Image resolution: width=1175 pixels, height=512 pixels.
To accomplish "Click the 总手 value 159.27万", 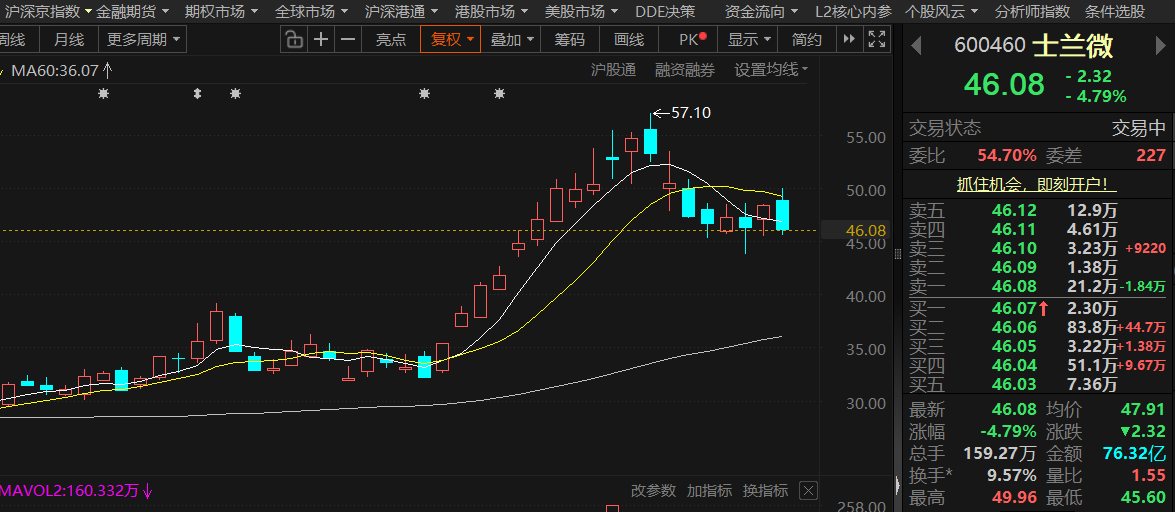I will 1000,454.
